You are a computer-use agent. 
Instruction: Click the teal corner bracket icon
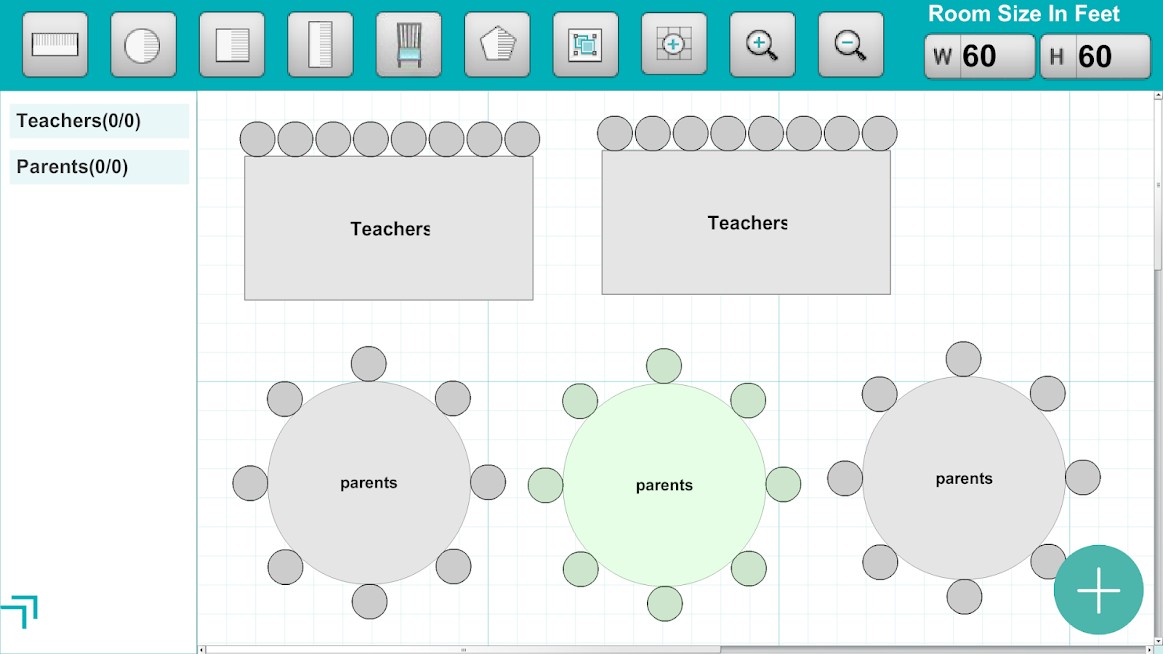20,610
